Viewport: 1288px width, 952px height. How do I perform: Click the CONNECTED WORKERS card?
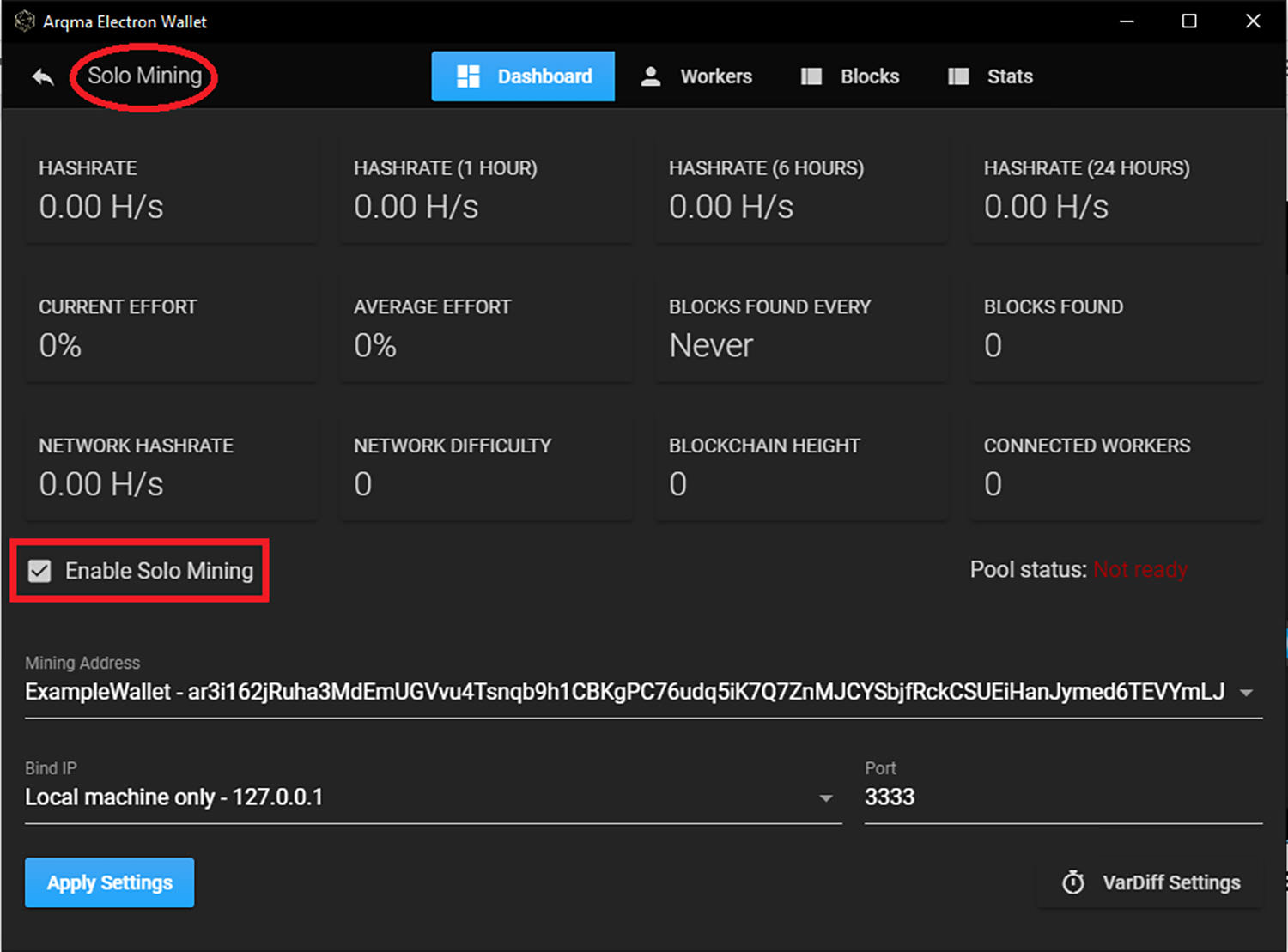coord(1116,468)
